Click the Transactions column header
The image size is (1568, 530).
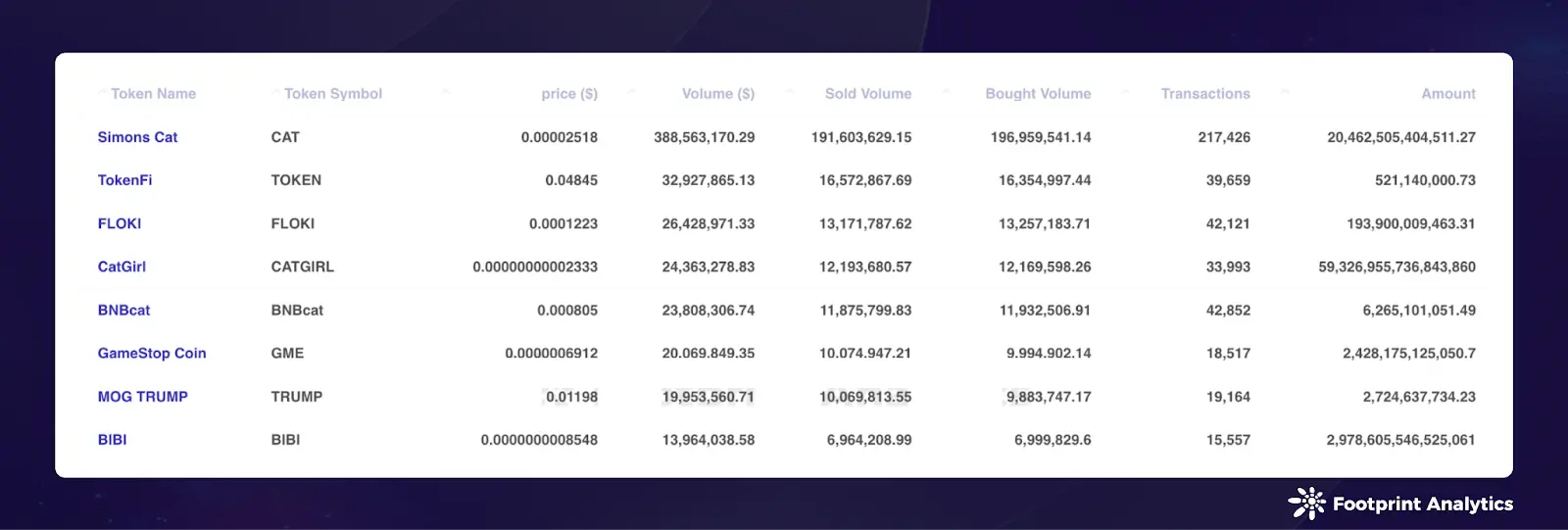(1204, 94)
